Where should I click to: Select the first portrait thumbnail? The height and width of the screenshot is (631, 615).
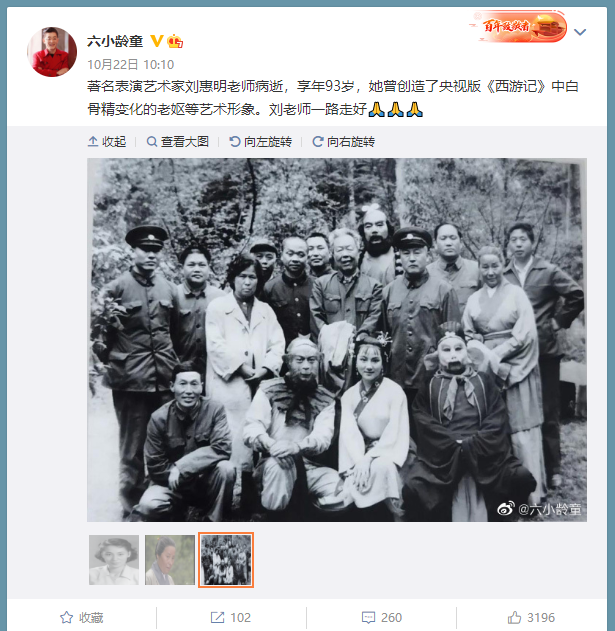114,560
